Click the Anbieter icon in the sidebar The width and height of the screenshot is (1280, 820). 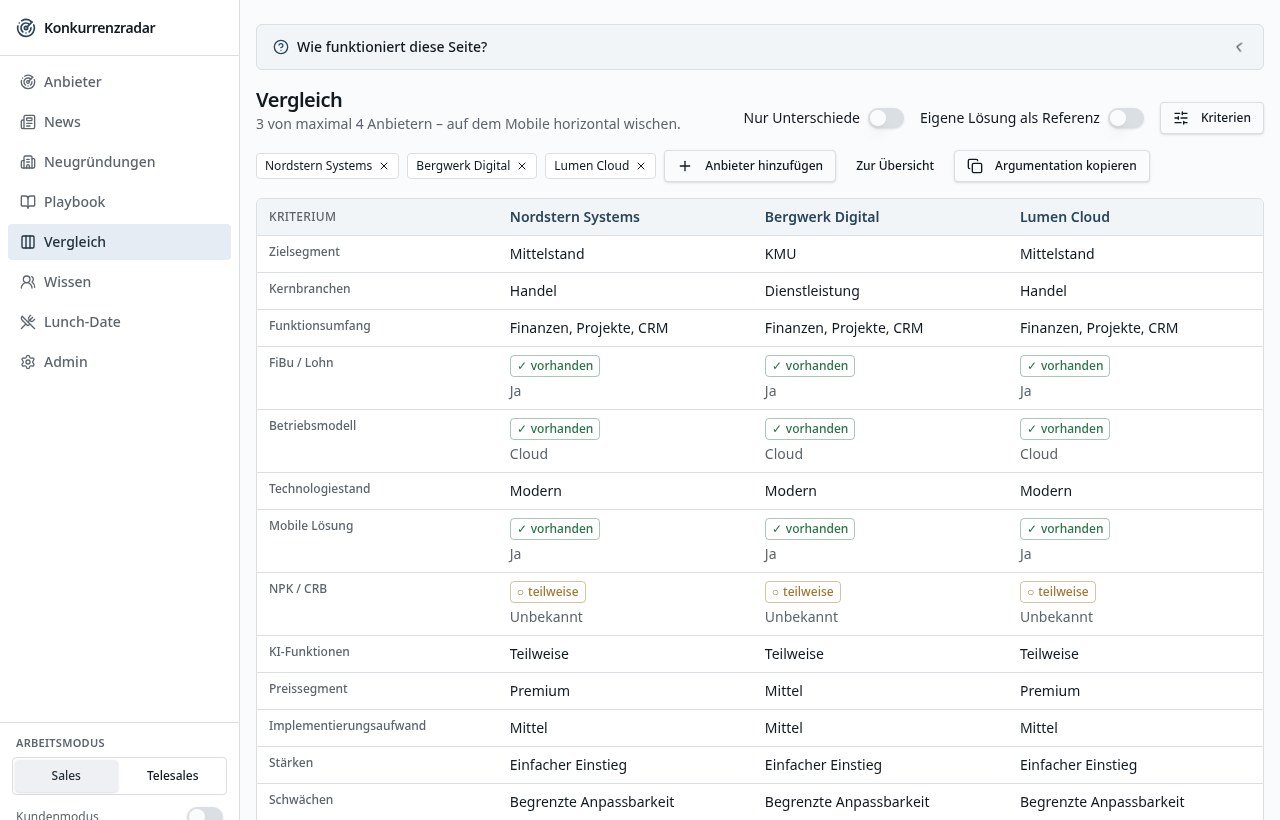click(x=28, y=82)
